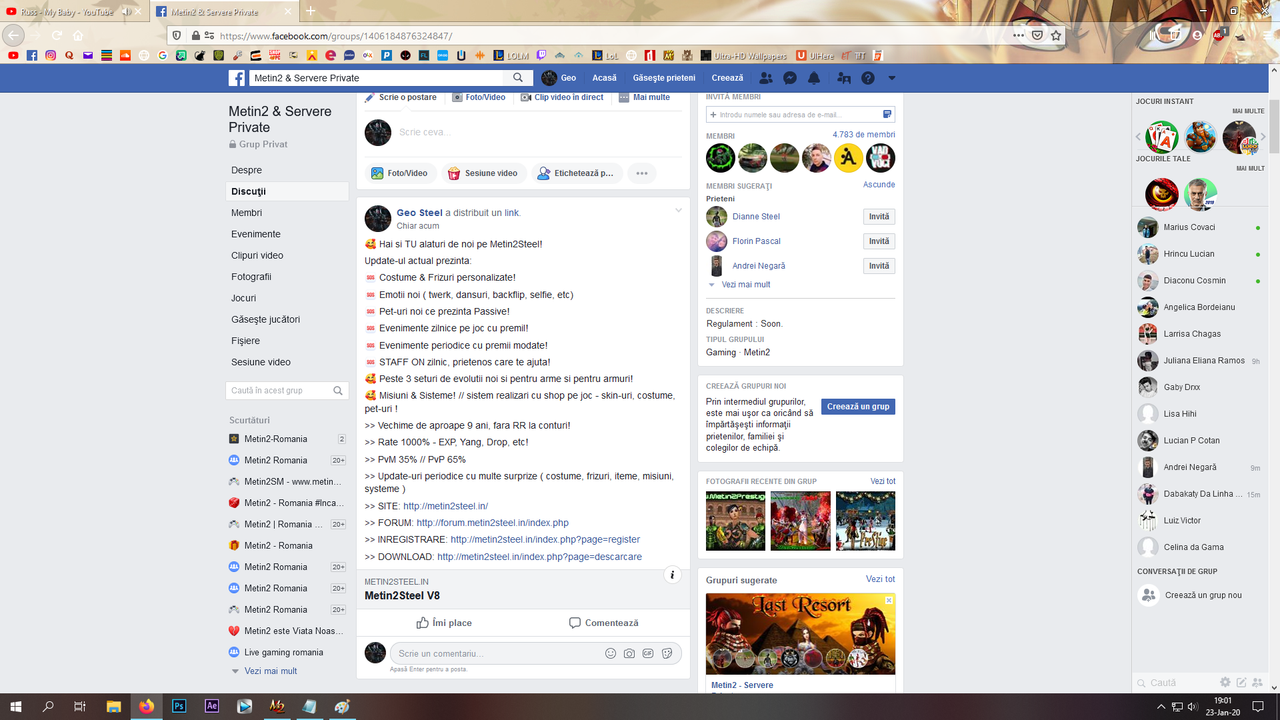Invite Dianne Steel to the group
This screenshot has width=1280, height=720.
tap(879, 216)
